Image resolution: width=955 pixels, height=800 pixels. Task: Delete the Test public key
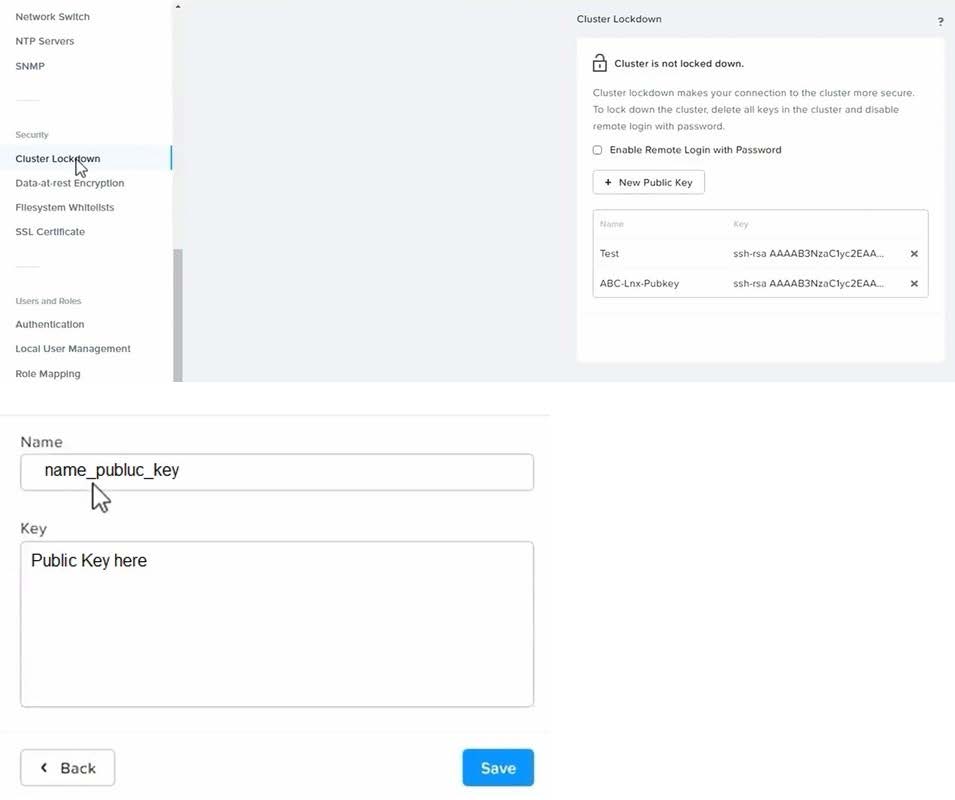(914, 254)
